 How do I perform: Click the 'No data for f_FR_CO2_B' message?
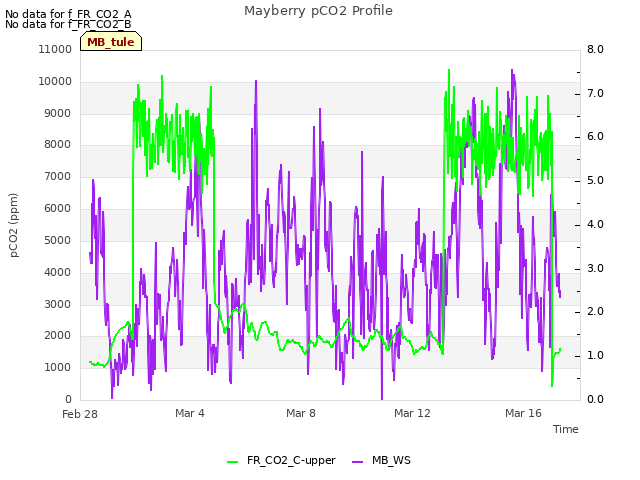click(x=68, y=24)
